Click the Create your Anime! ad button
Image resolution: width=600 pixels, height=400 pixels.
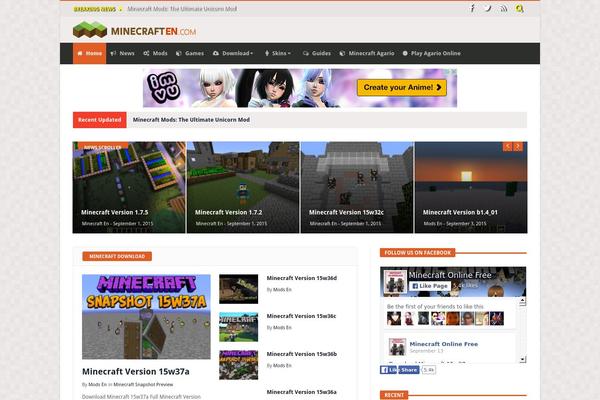402,88
